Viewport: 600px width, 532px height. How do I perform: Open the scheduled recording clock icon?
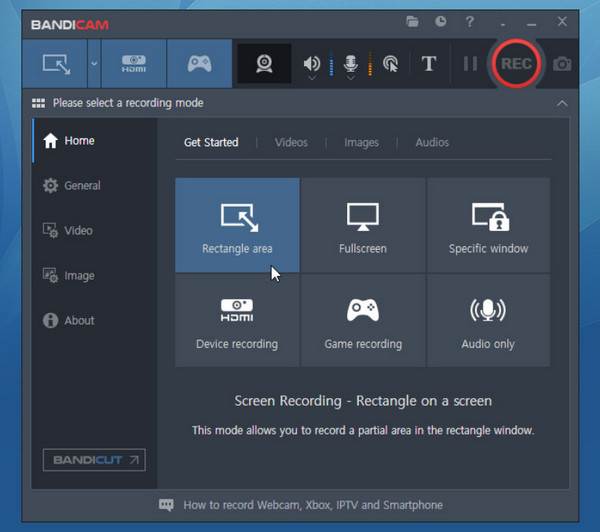441,21
